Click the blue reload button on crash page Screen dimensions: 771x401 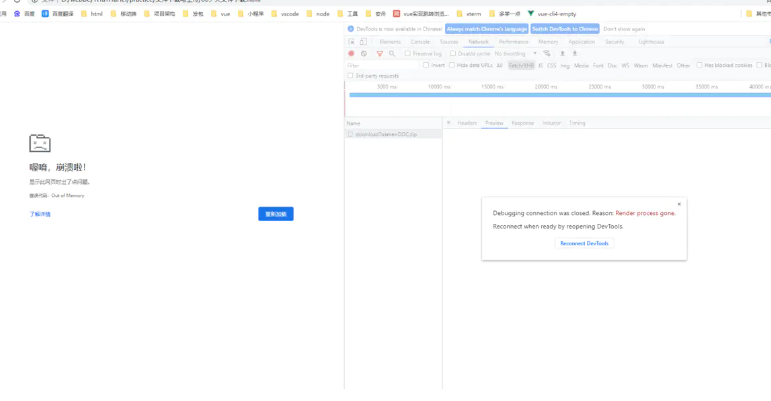[x=276, y=214]
